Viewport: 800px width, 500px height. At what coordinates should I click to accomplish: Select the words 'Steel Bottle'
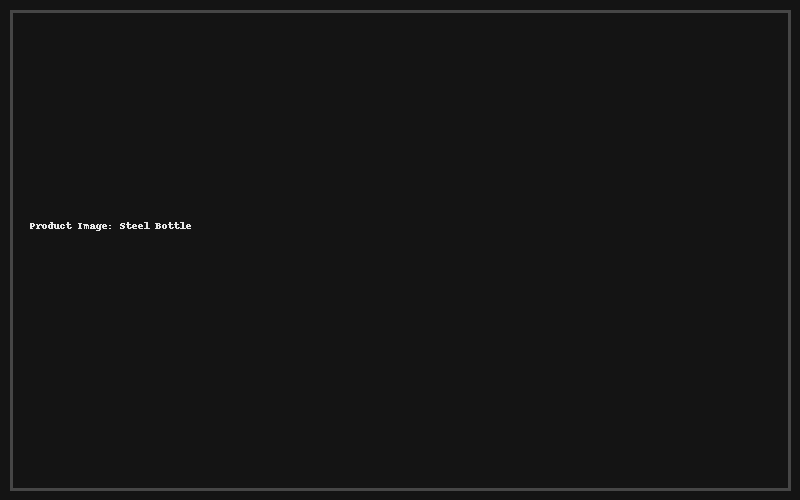pos(155,226)
